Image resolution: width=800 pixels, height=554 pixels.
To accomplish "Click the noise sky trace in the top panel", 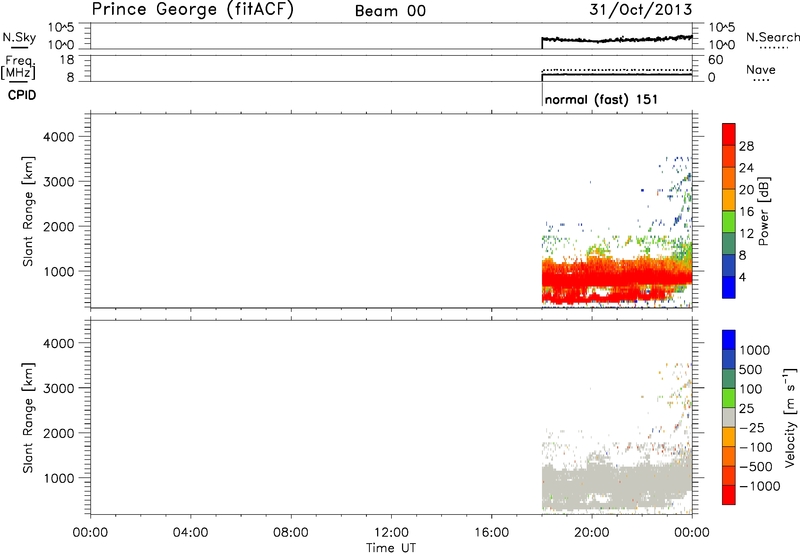I will (x=617, y=39).
